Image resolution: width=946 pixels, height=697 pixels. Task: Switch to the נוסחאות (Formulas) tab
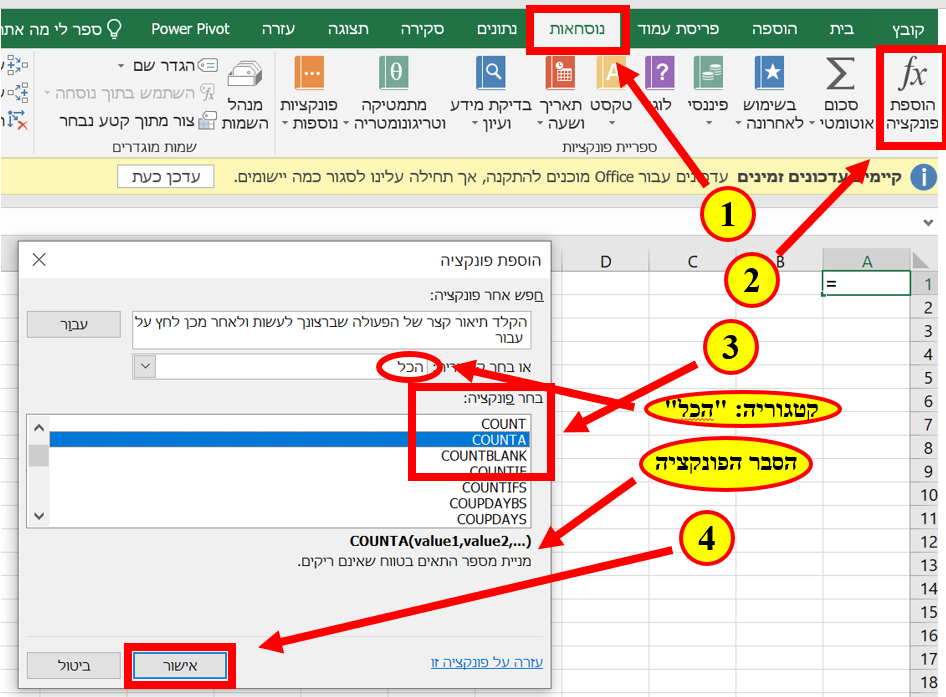[577, 29]
